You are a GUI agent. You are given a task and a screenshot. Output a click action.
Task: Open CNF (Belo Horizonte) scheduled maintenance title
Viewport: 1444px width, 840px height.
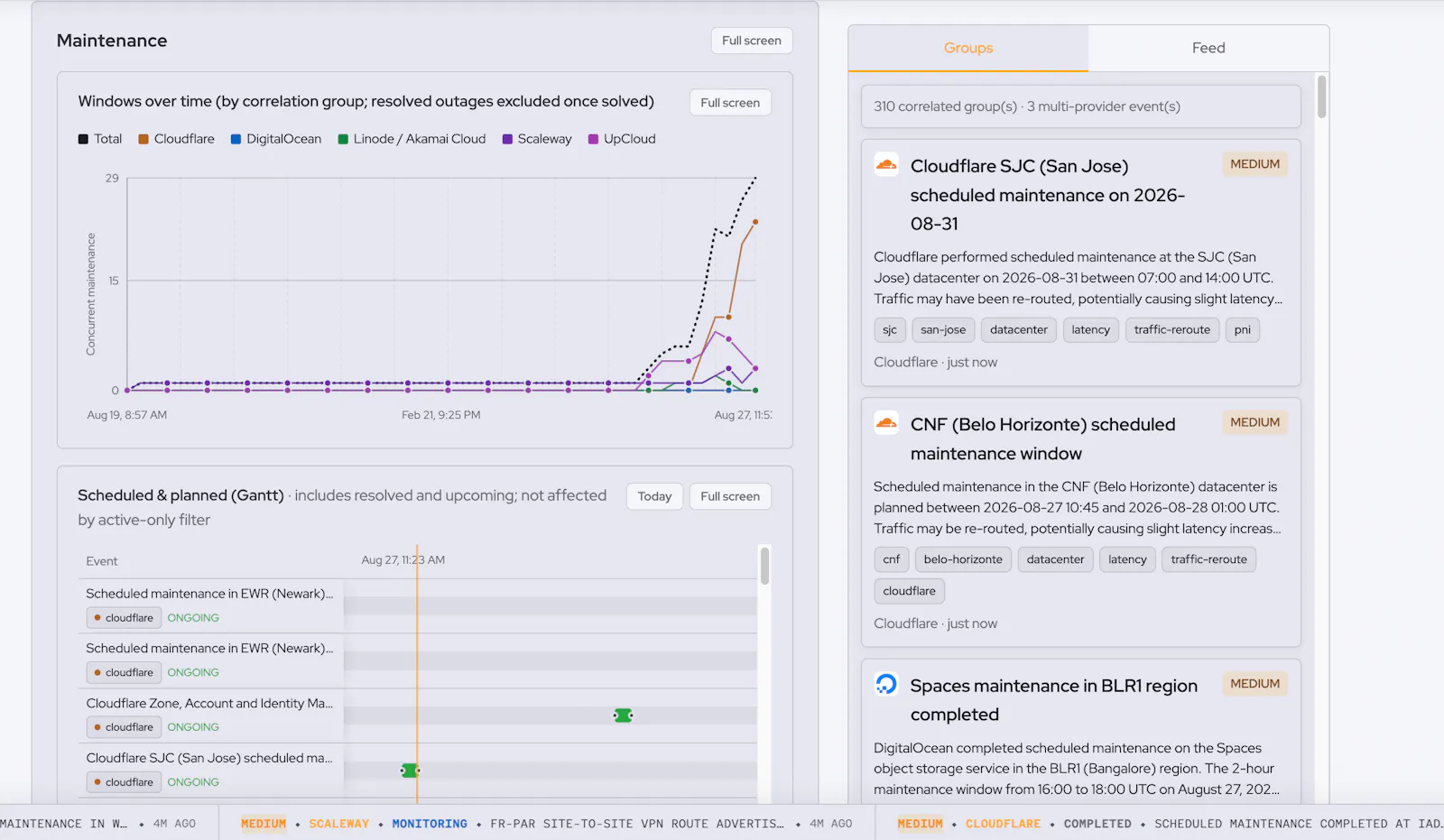pyautogui.click(x=1042, y=439)
